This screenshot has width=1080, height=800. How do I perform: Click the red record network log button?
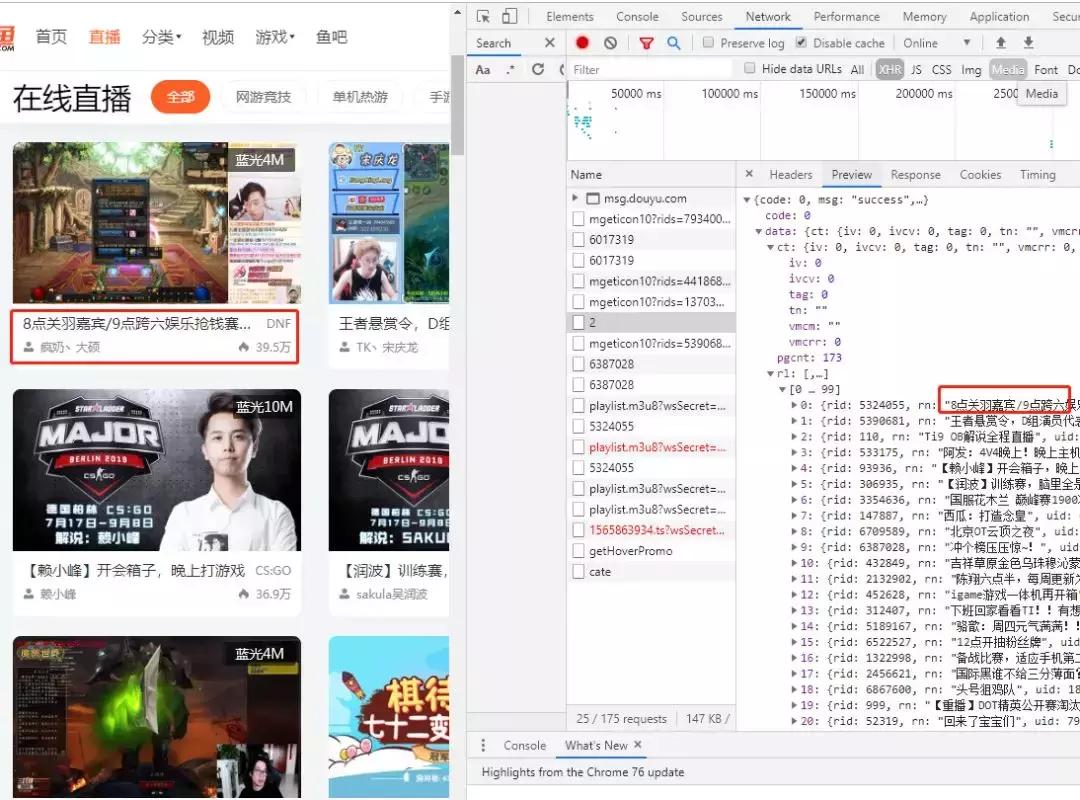coord(582,43)
